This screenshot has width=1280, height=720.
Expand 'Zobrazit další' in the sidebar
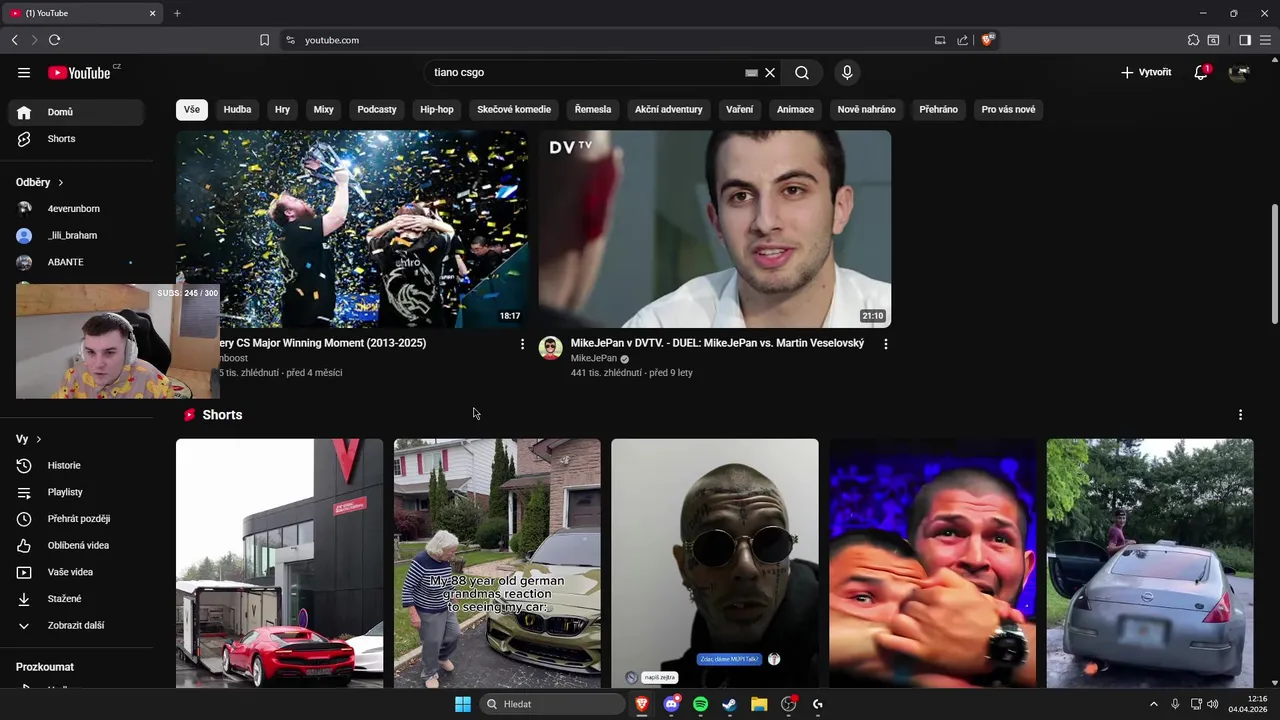tap(76, 625)
